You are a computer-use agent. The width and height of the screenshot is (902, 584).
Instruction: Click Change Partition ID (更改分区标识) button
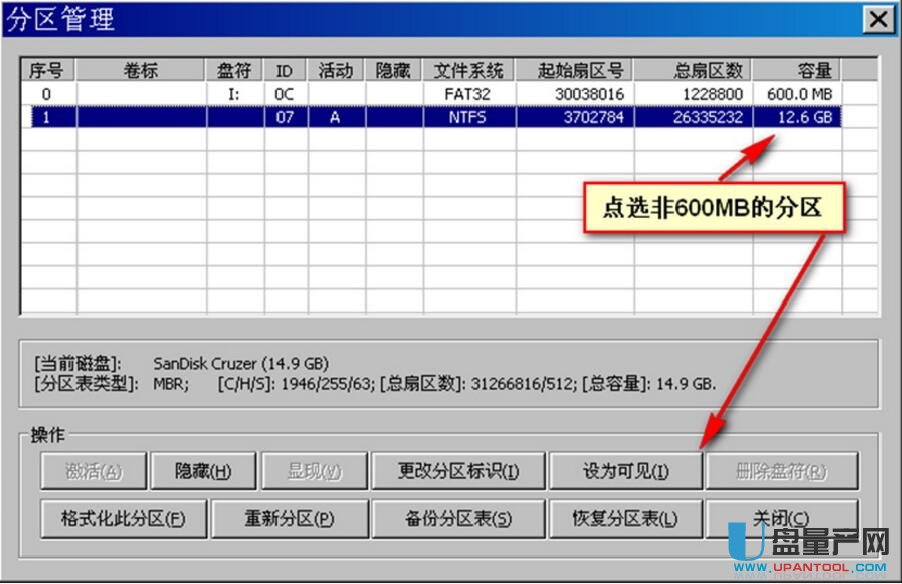point(458,471)
